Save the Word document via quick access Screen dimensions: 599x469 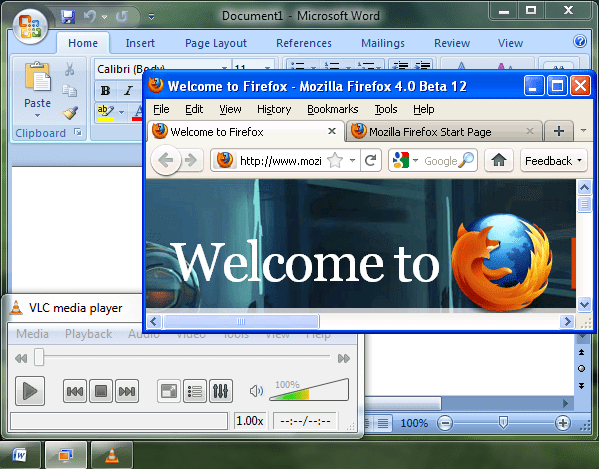point(68,16)
